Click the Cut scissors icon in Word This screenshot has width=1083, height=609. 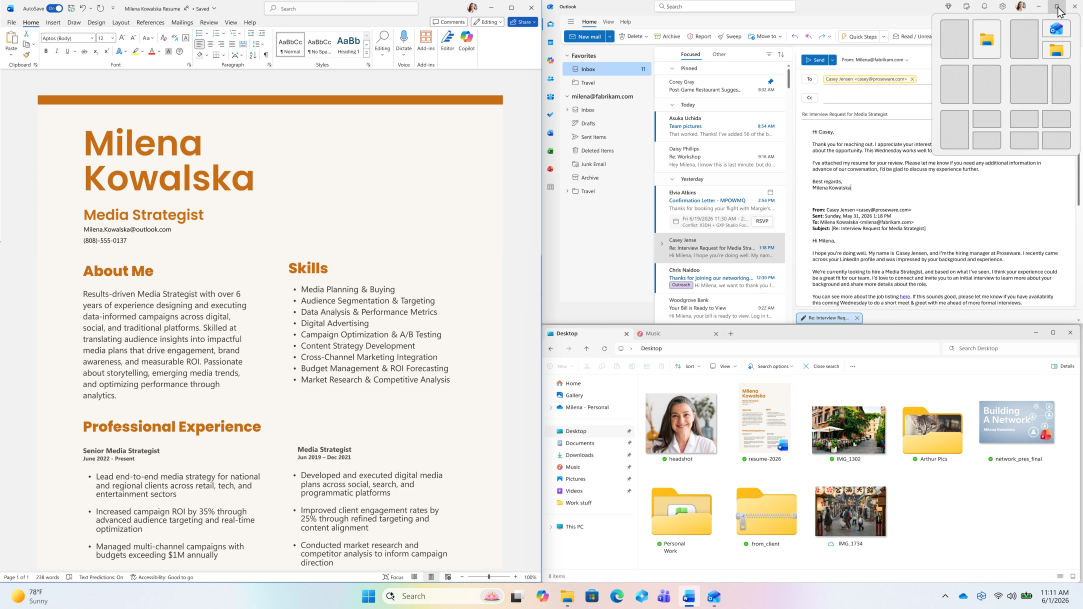26,34
